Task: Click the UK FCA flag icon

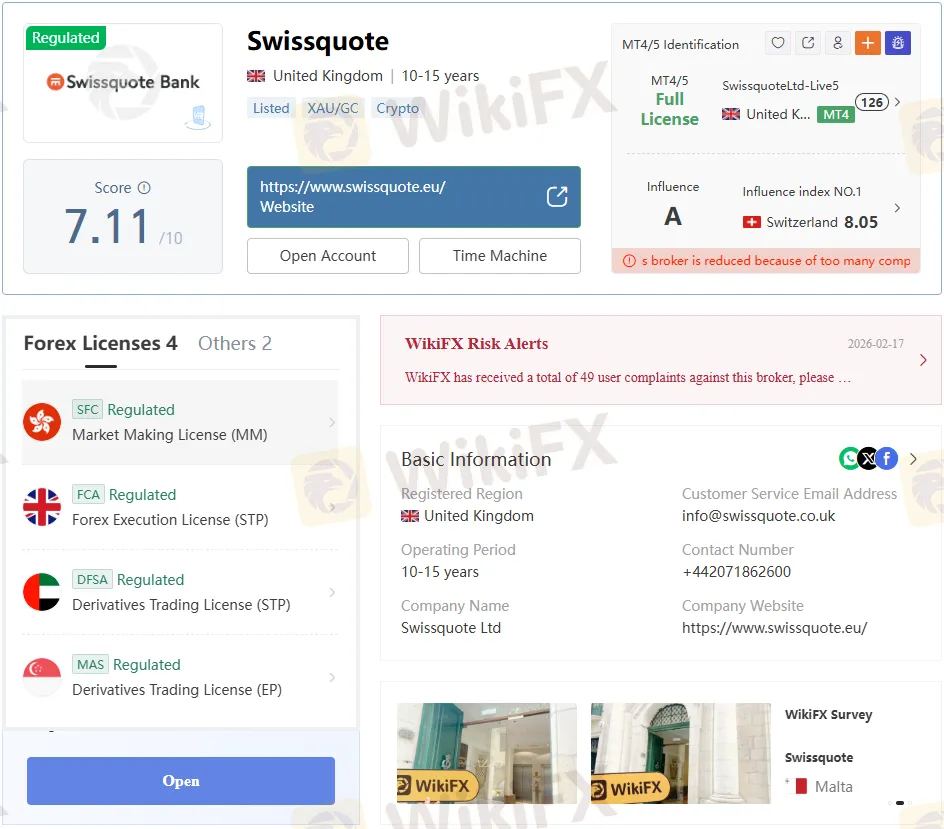Action: (x=42, y=507)
